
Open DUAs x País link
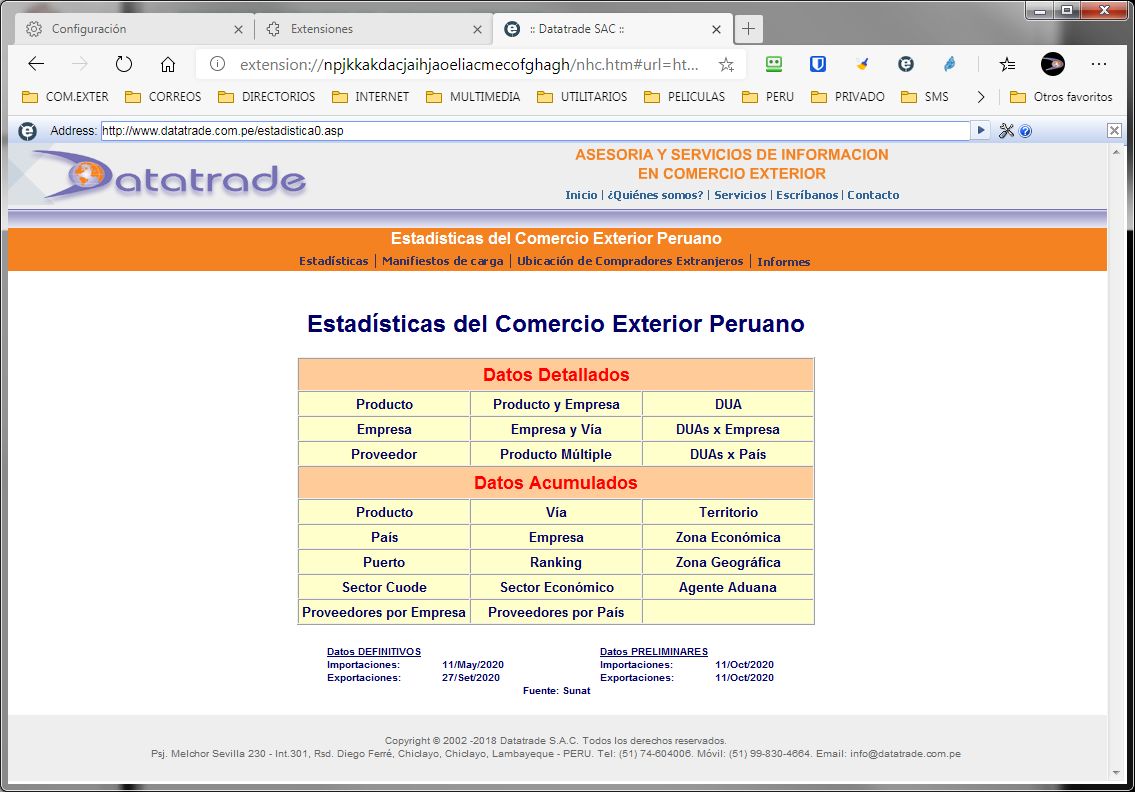pyautogui.click(x=727, y=454)
